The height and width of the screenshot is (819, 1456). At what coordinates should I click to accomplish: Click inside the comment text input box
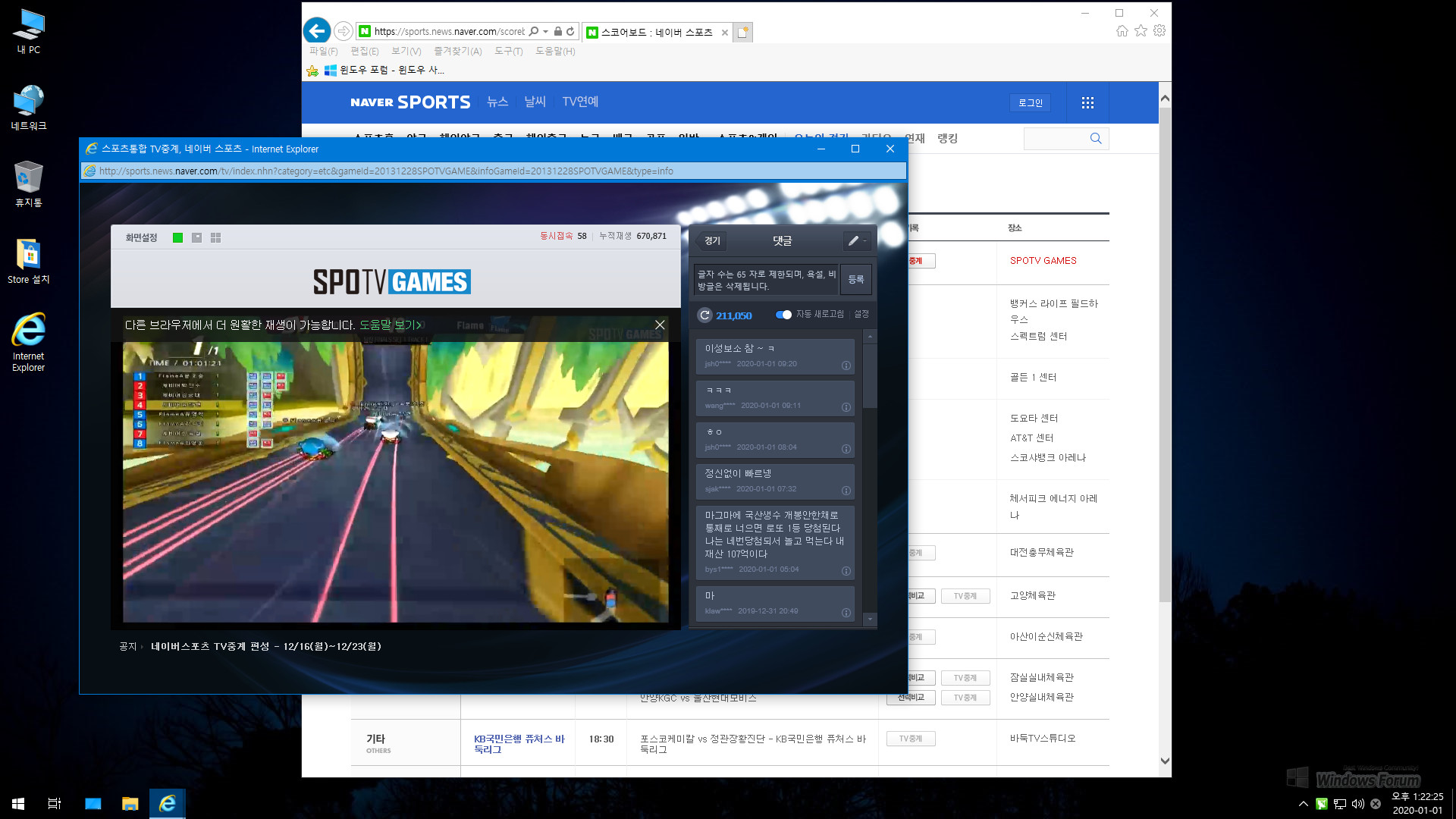[x=766, y=280]
